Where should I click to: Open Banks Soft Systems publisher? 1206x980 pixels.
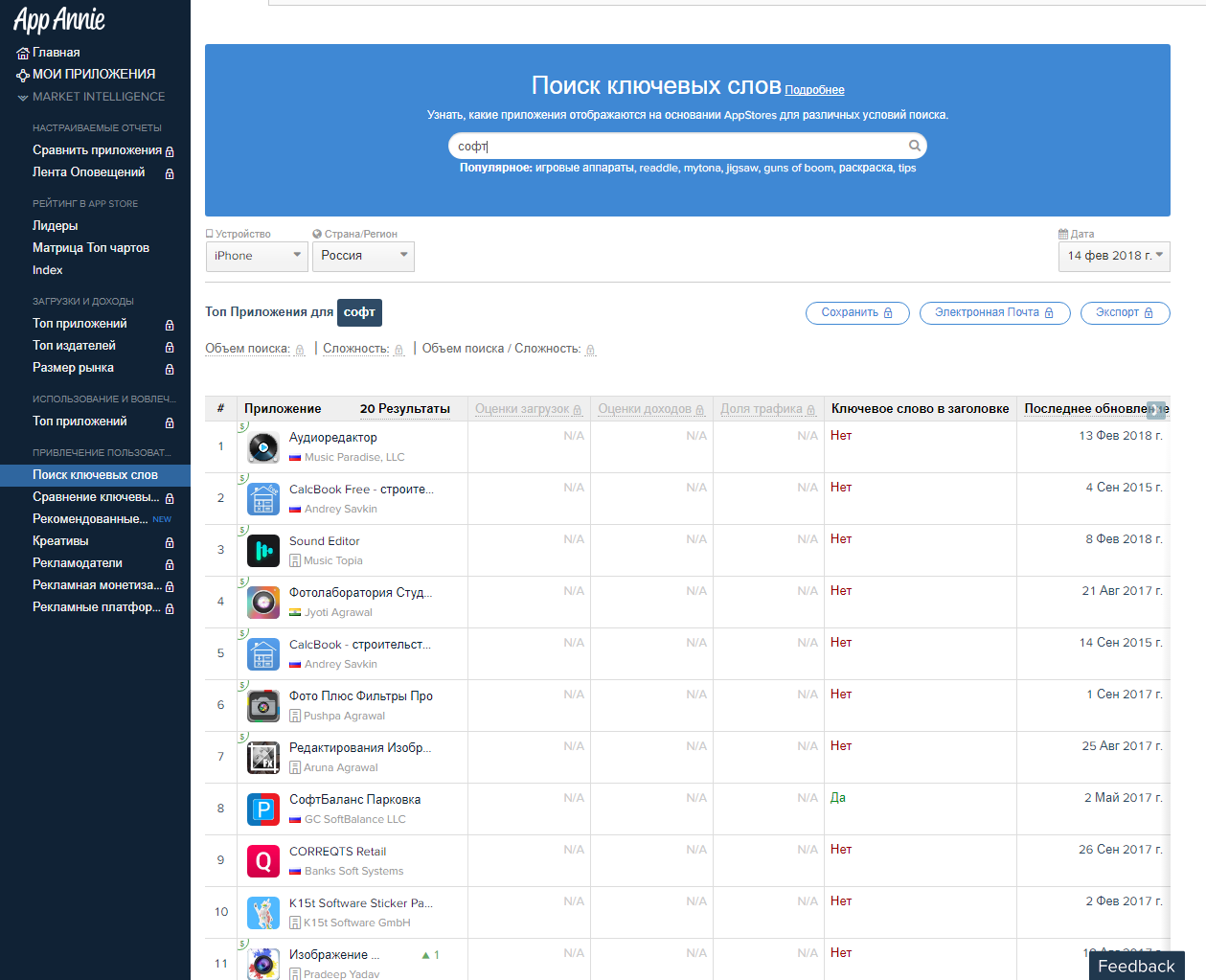(353, 872)
